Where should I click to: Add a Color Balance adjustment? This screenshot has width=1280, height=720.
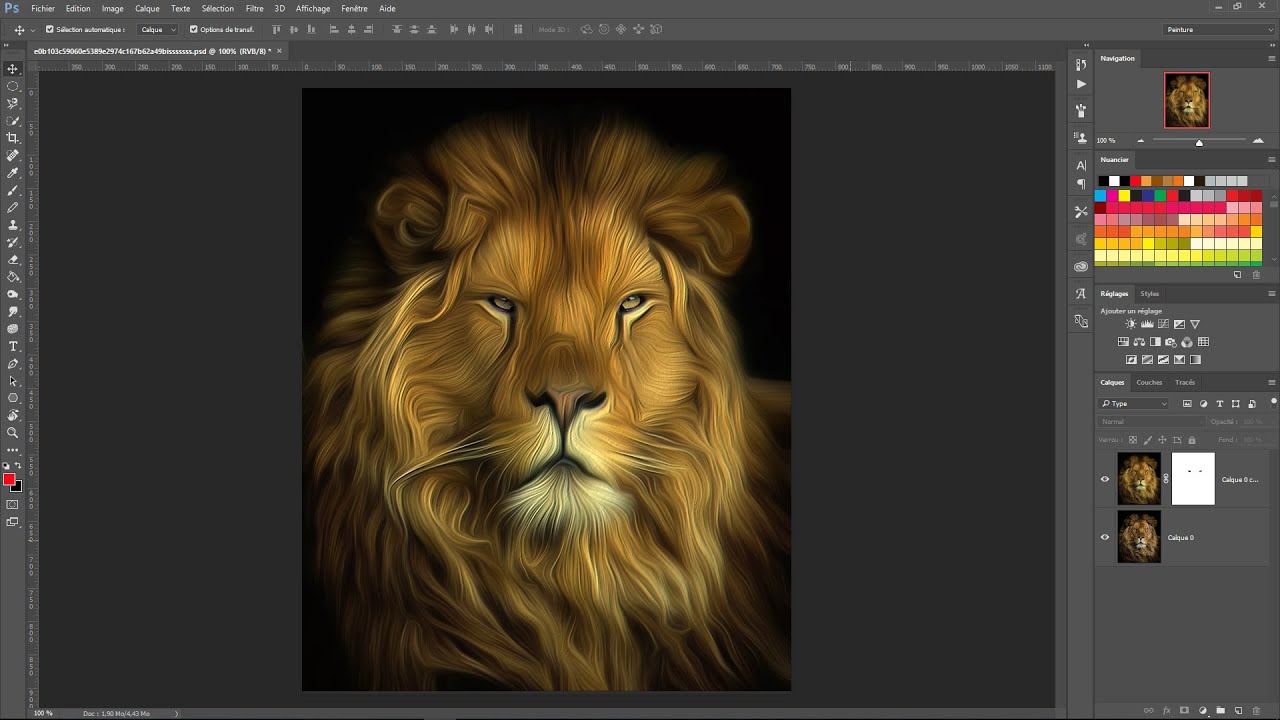coord(1139,342)
